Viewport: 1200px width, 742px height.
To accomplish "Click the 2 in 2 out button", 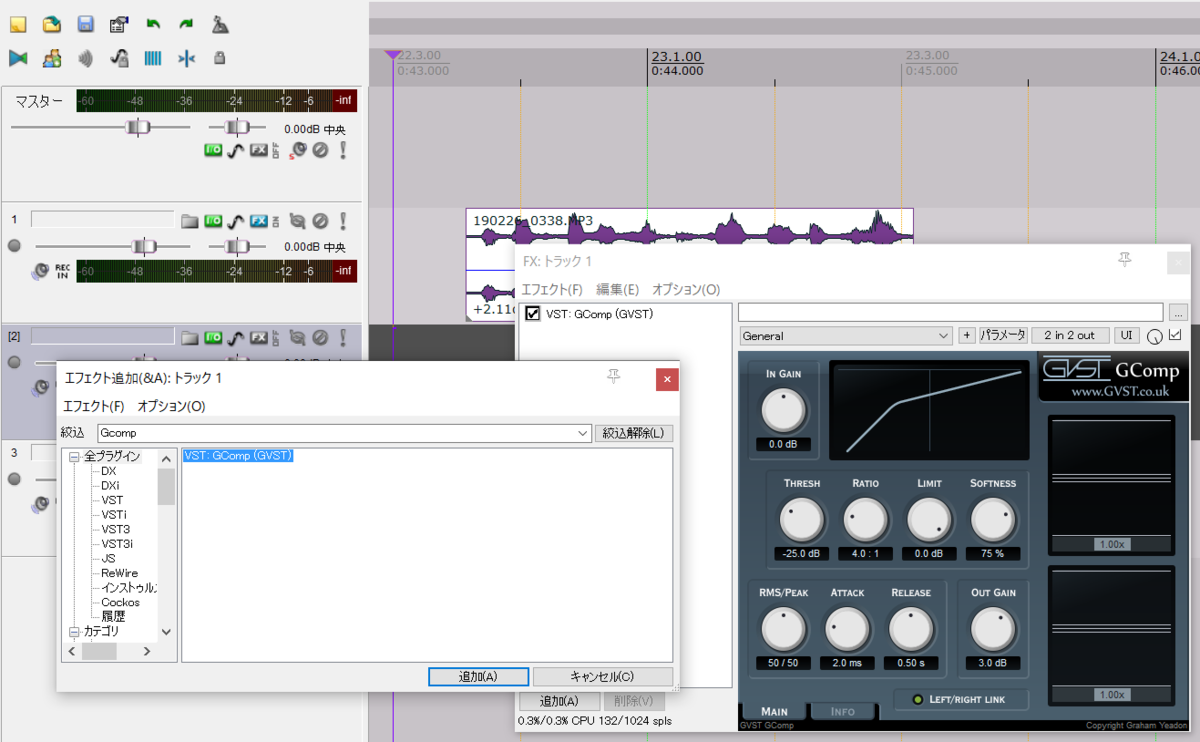I will [x=1070, y=336].
